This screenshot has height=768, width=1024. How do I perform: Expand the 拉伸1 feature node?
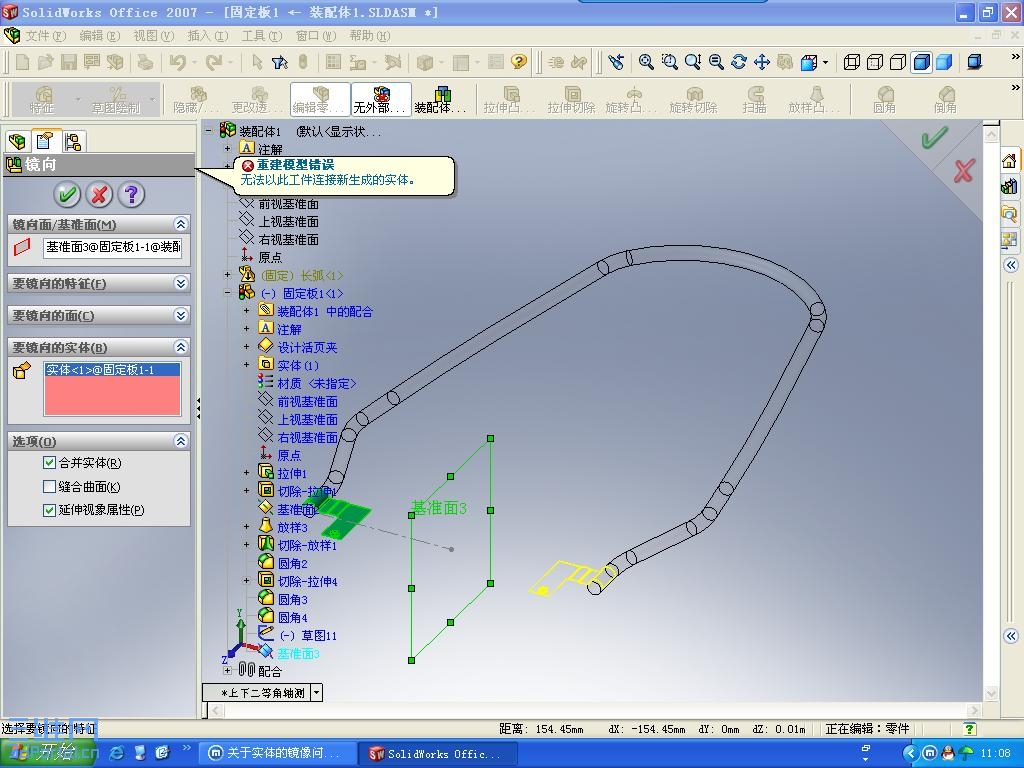coord(246,472)
